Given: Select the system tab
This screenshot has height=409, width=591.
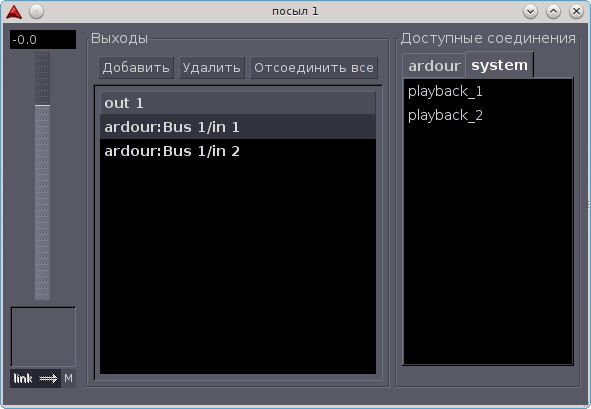Looking at the screenshot, I should pos(499,65).
